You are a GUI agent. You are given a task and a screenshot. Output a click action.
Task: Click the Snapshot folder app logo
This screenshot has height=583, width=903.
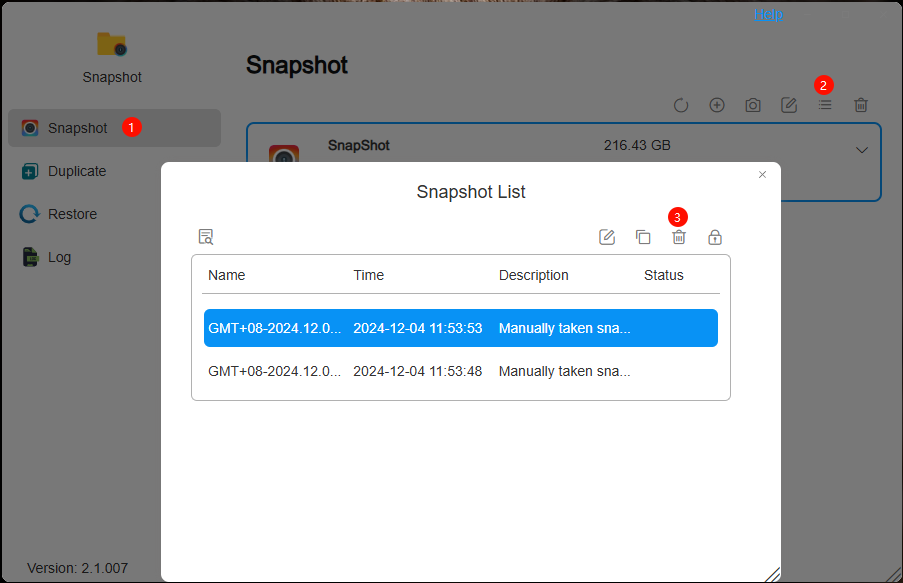(x=112, y=44)
